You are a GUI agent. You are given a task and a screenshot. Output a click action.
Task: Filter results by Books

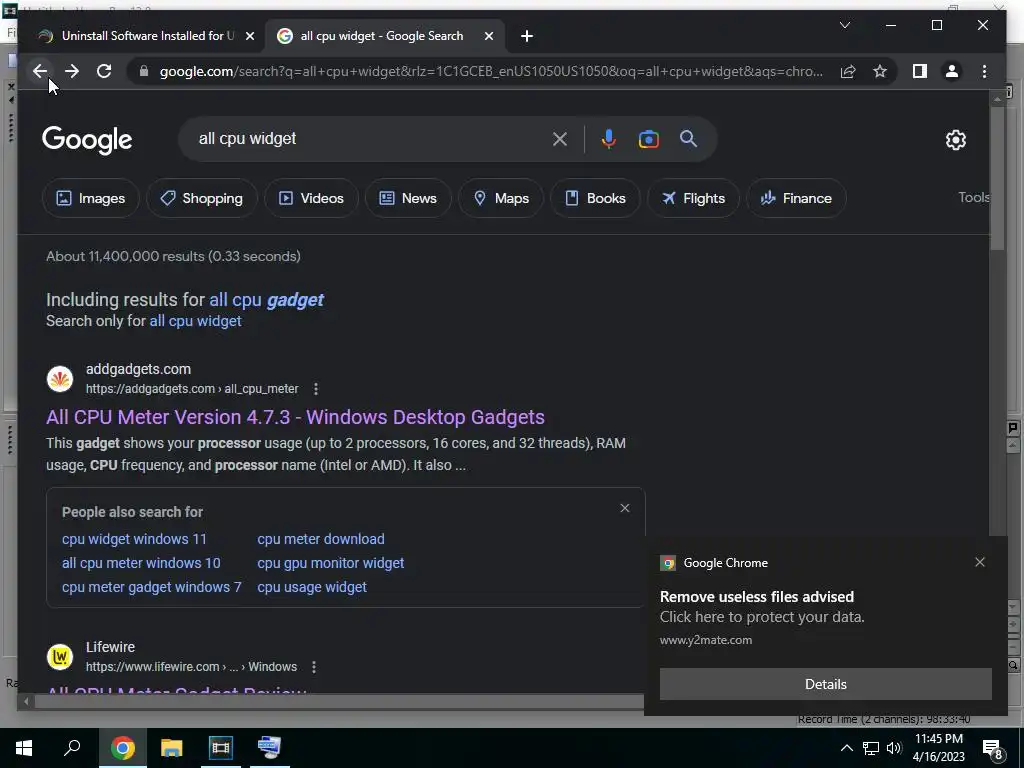[x=595, y=198]
